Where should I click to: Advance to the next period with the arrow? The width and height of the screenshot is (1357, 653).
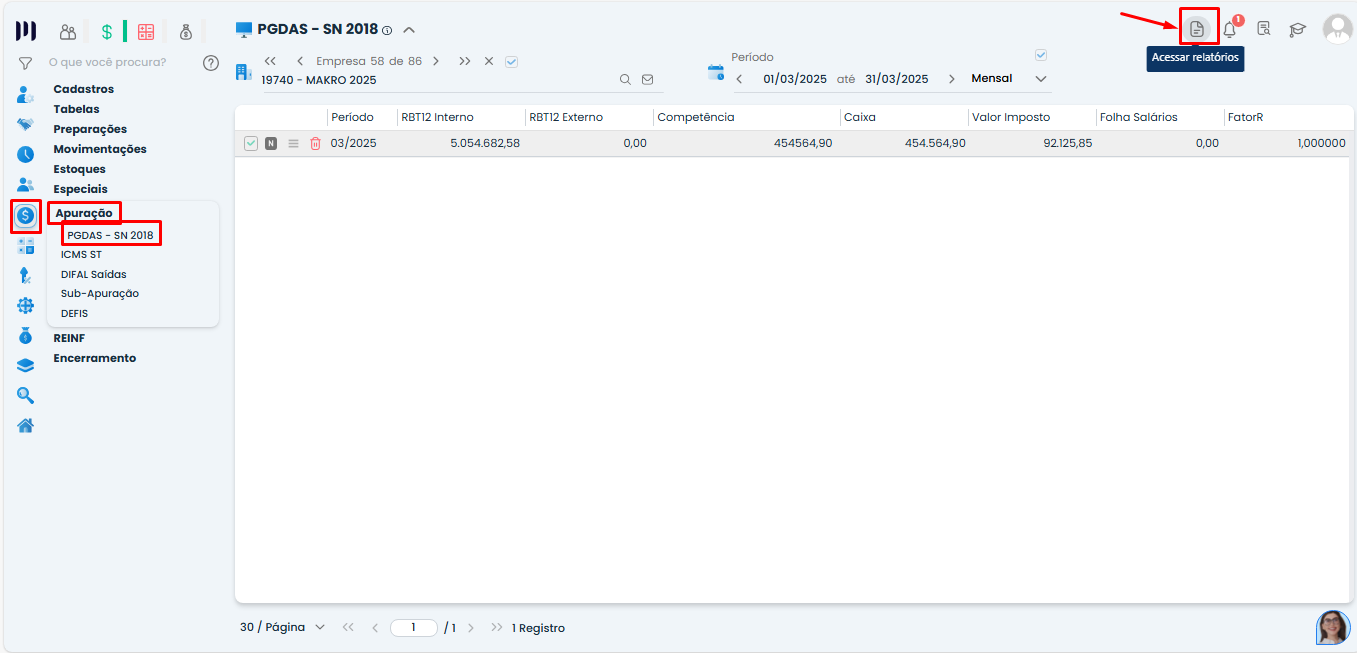pos(951,79)
